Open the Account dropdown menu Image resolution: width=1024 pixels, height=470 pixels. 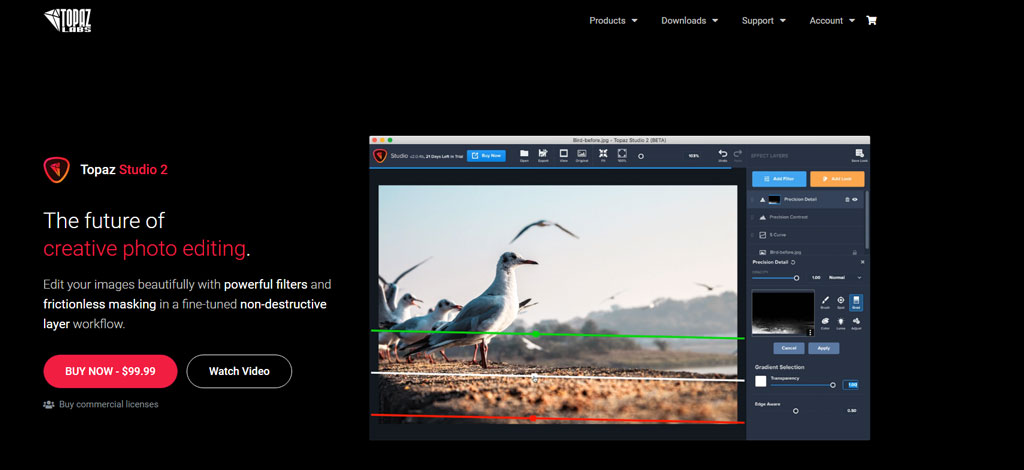coord(832,20)
